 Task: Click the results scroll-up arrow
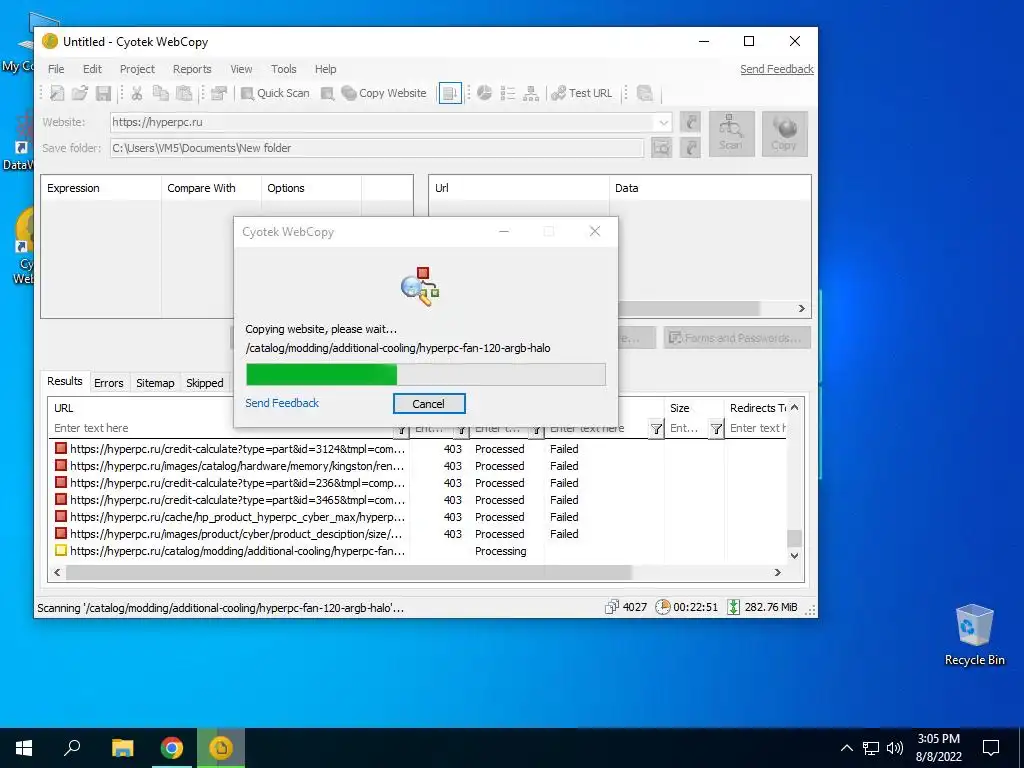click(x=794, y=408)
